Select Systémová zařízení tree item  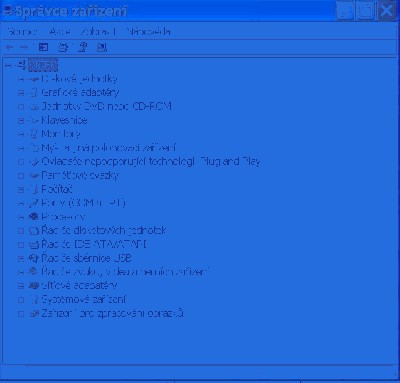click(83, 299)
